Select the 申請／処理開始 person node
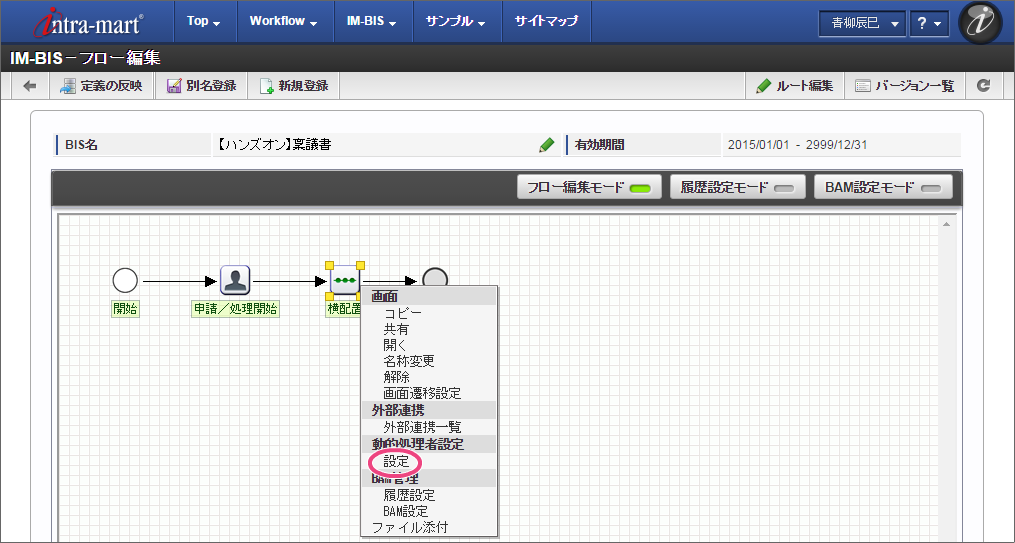 [235, 280]
